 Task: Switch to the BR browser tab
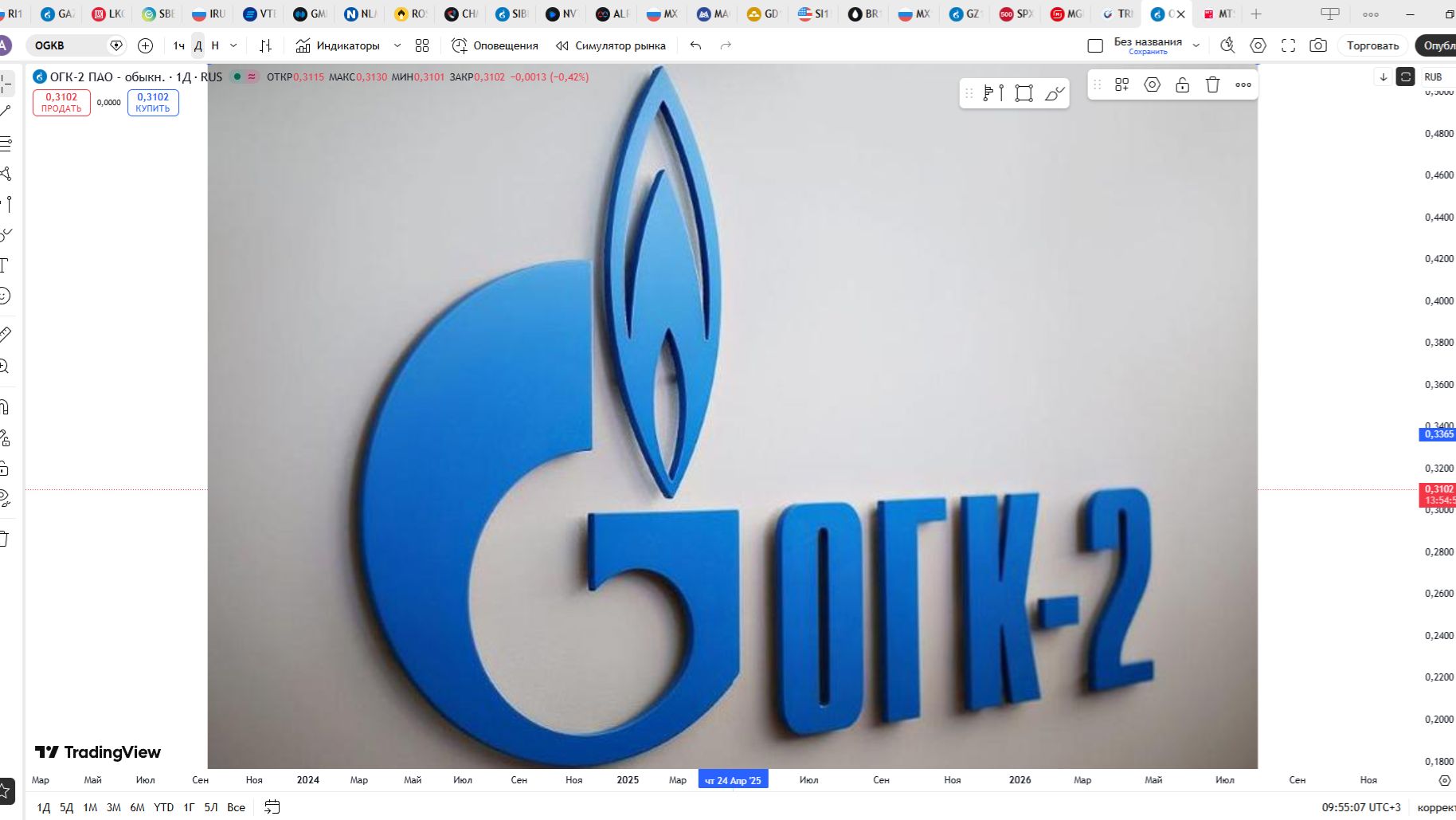pos(863,14)
